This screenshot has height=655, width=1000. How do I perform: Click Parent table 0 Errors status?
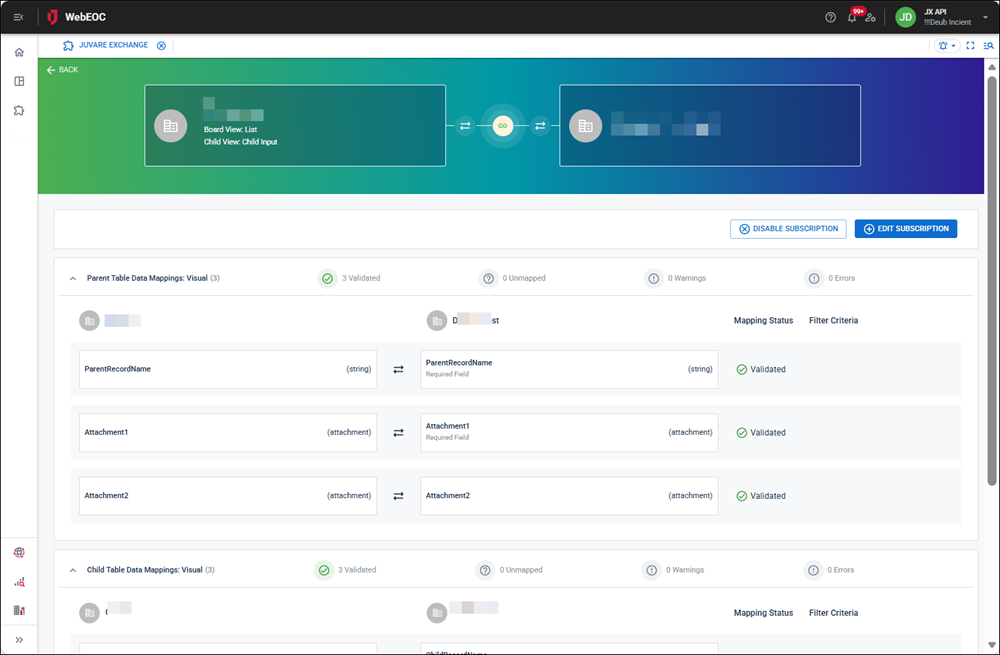click(830, 278)
